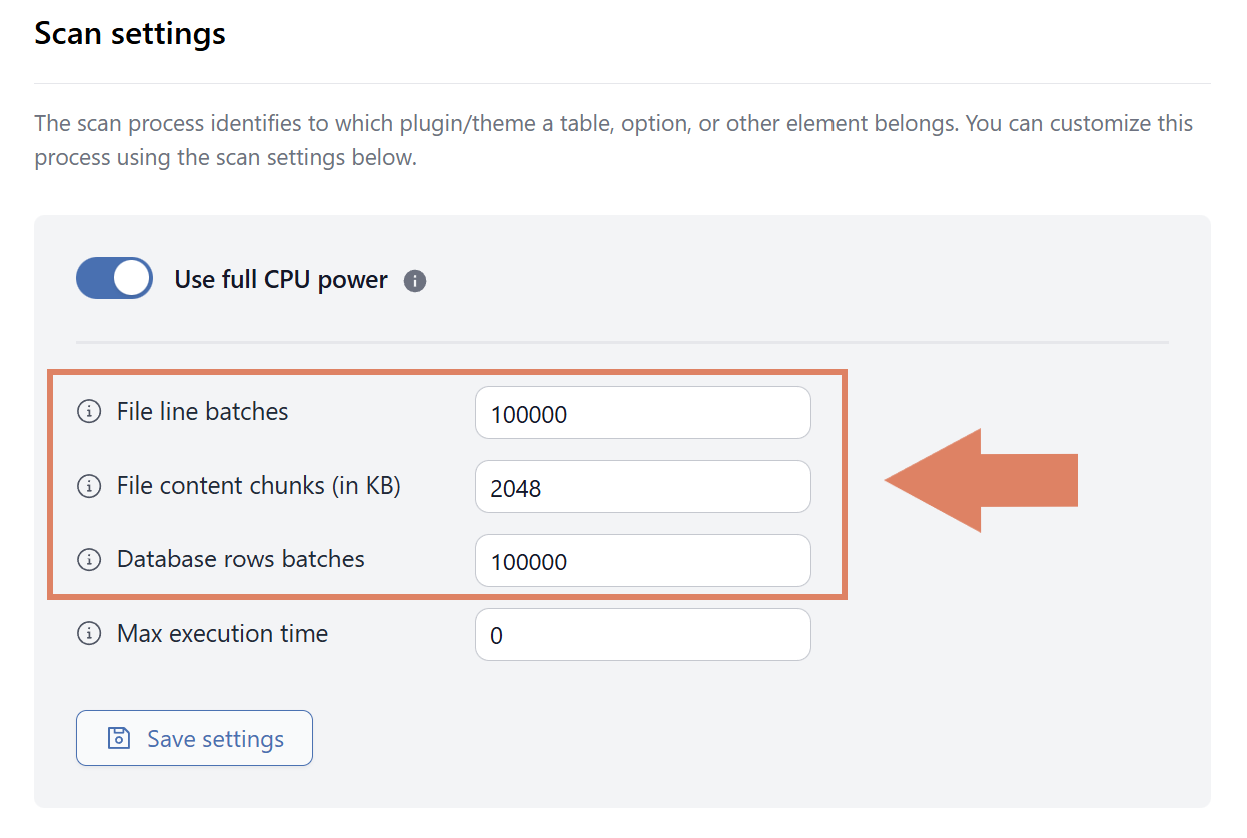Click the Scan settings heading
This screenshot has height=838, width=1247.
point(130,34)
